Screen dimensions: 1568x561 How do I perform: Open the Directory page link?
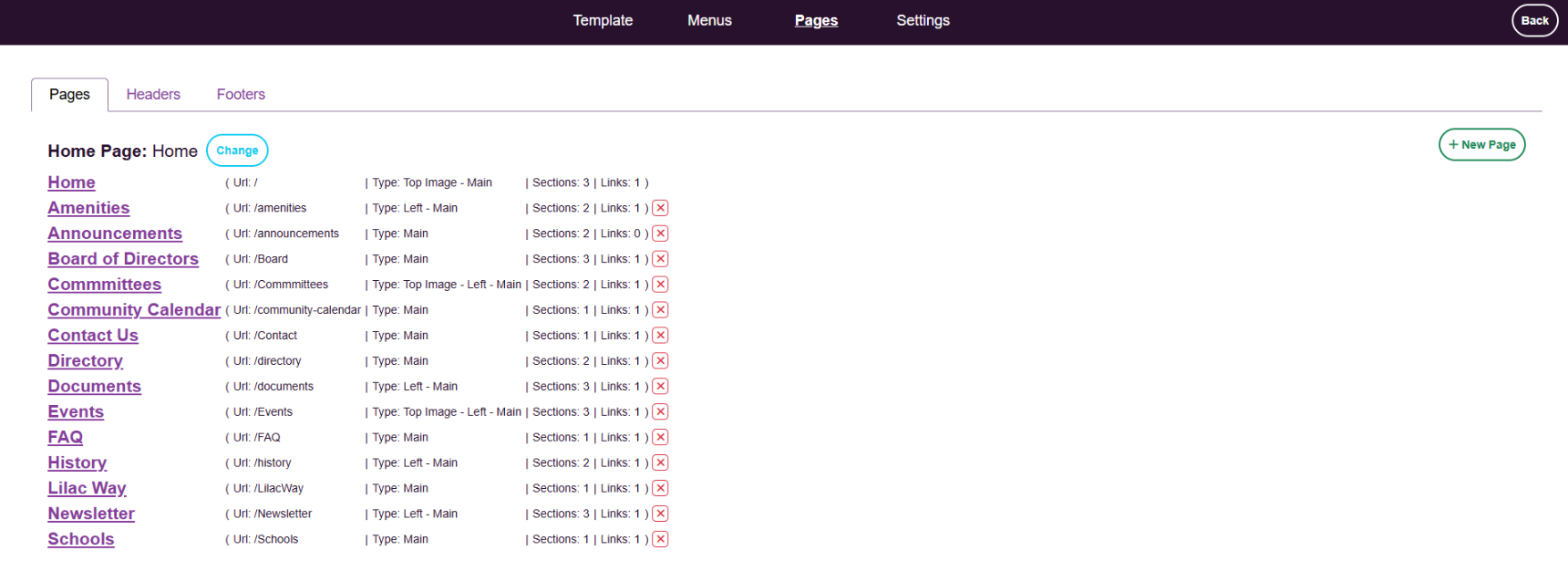pyautogui.click(x=85, y=361)
